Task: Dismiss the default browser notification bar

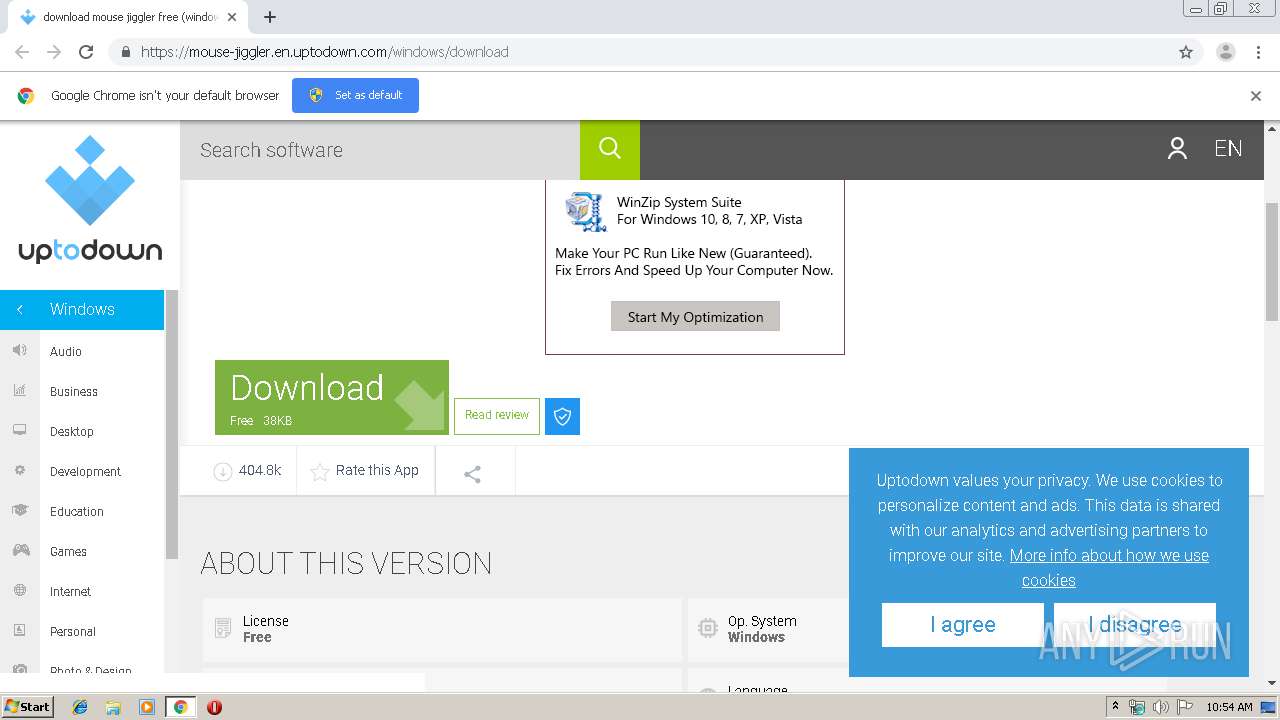Action: pos(1256,96)
